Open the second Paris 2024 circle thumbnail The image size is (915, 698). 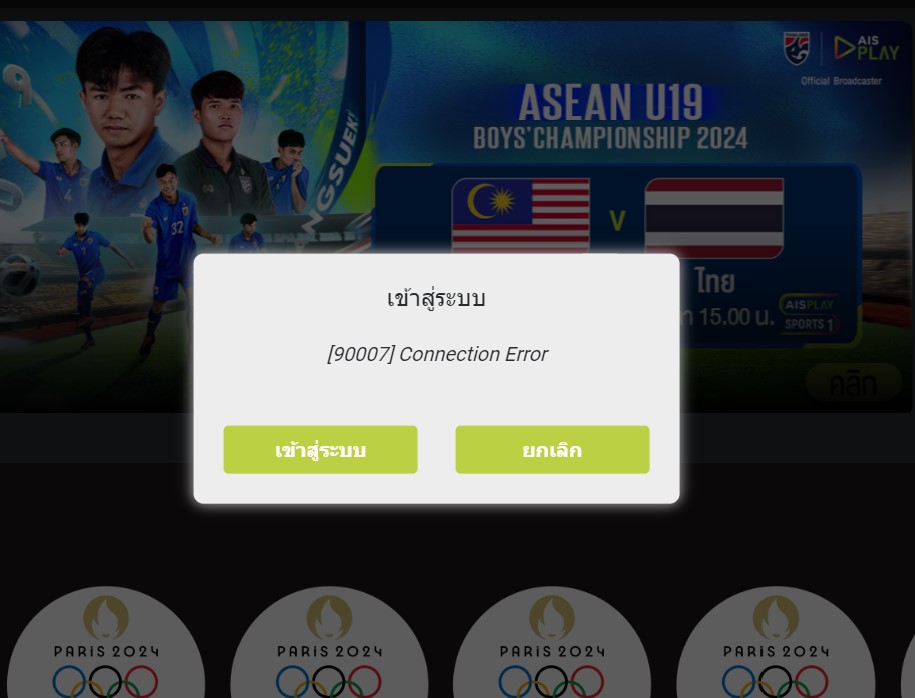(329, 642)
